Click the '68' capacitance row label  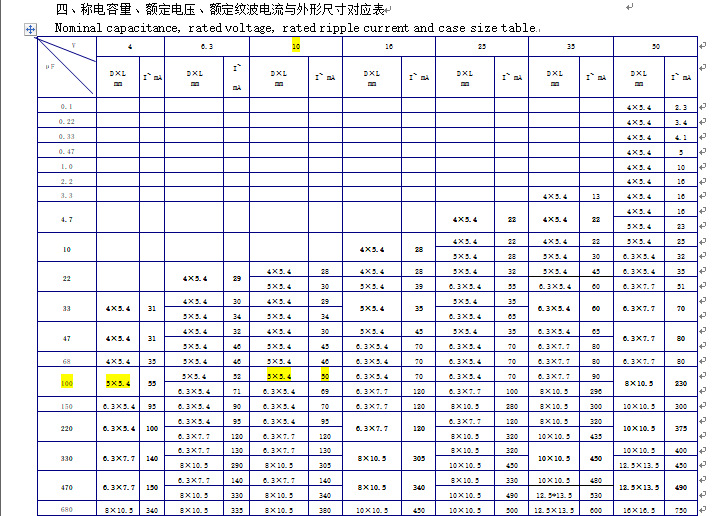pyautogui.click(x=66, y=362)
